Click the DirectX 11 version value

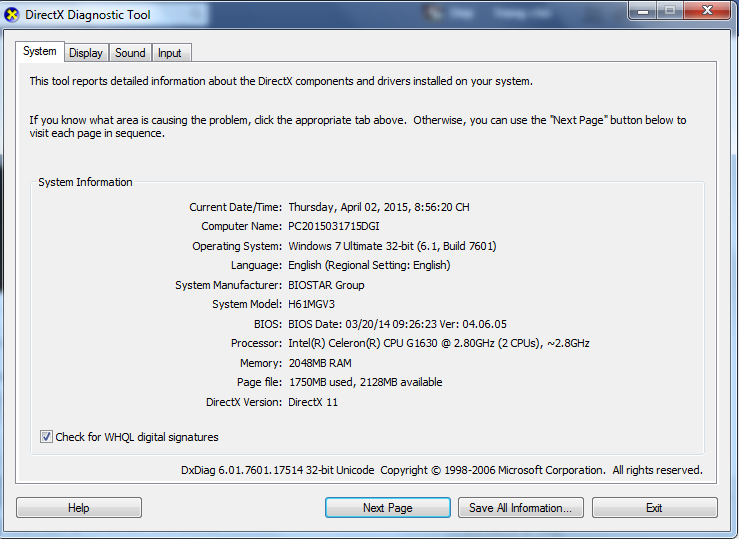click(313, 402)
